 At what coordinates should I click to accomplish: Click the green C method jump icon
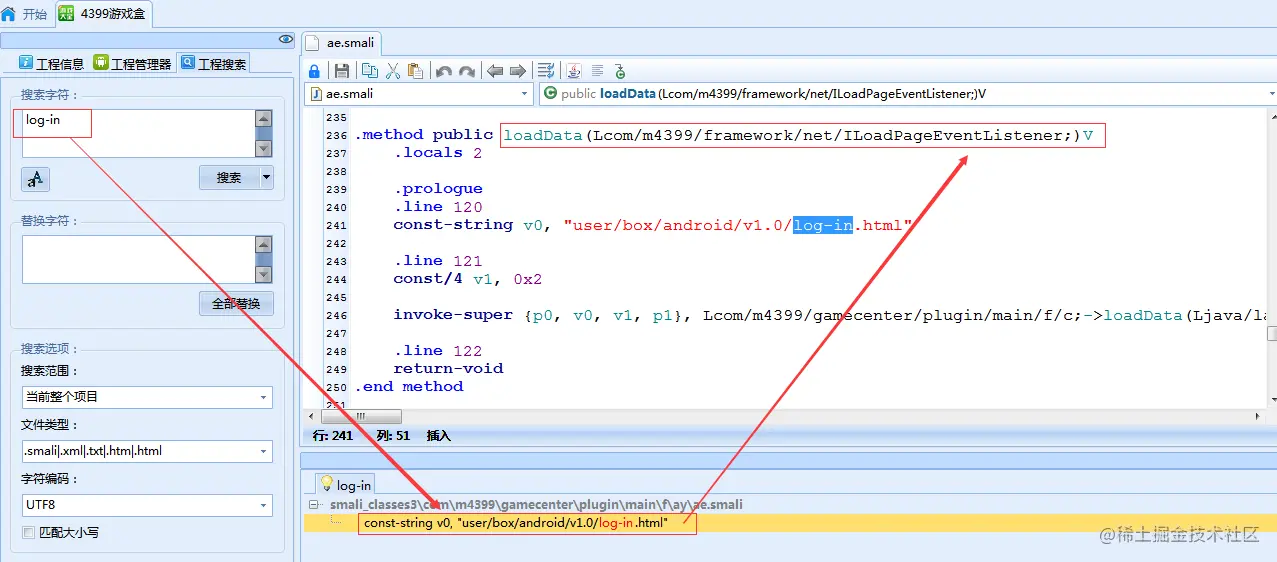620,71
